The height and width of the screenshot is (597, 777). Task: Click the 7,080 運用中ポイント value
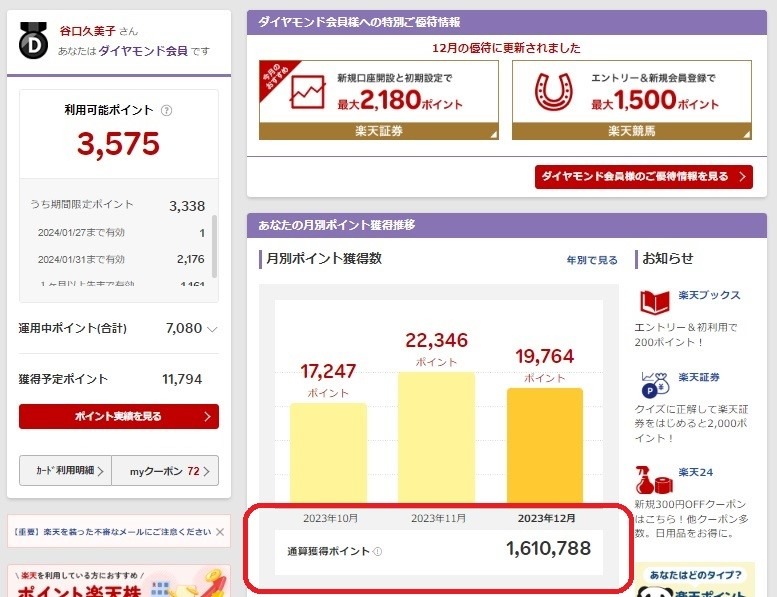tap(184, 328)
